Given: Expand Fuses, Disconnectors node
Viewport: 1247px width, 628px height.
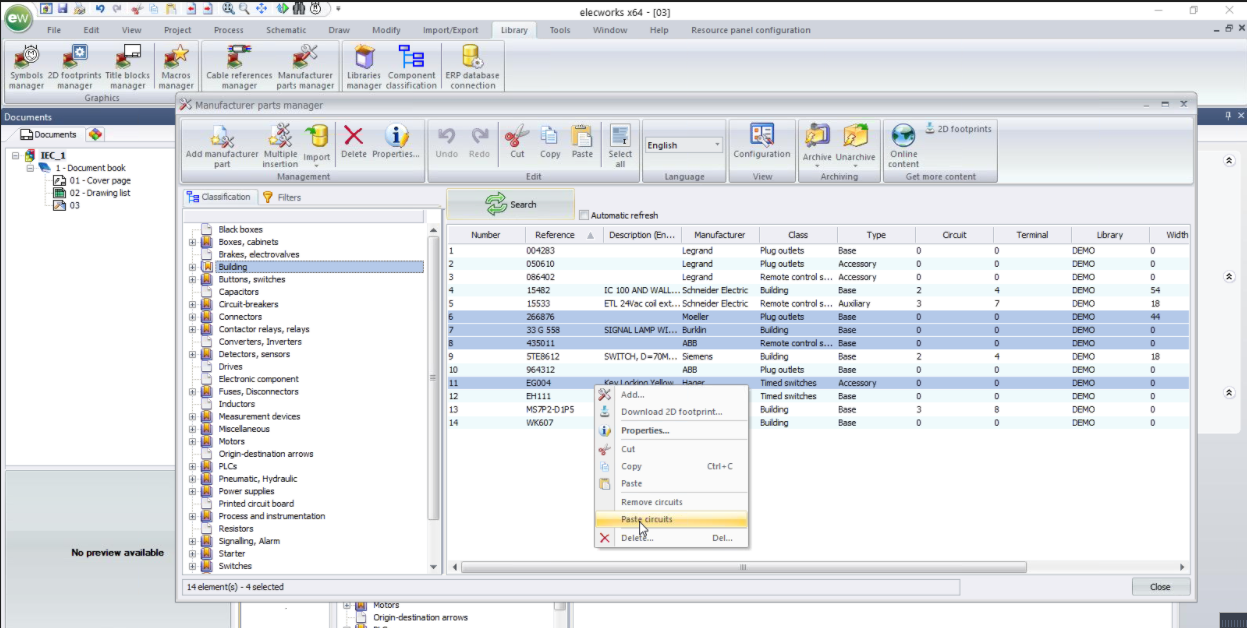Looking at the screenshot, I should [193, 392].
